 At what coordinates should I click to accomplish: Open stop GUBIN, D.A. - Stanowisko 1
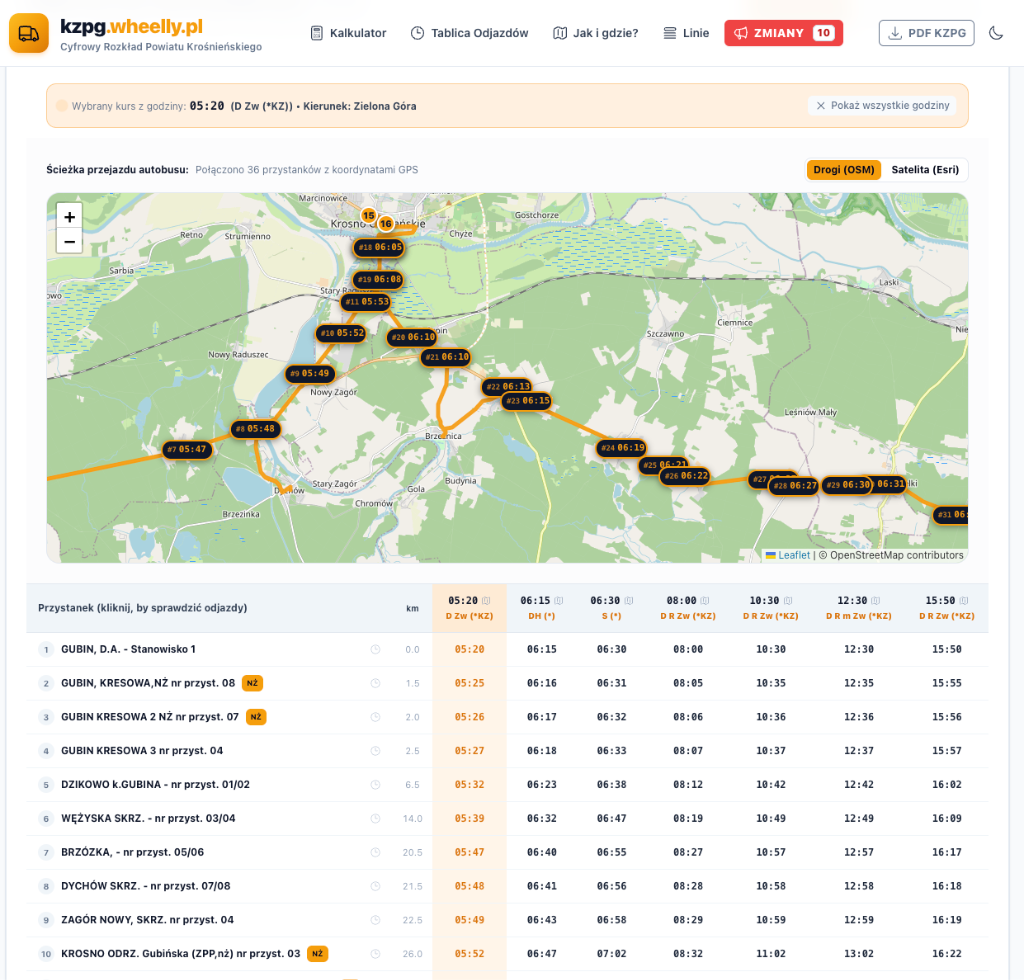pos(128,650)
